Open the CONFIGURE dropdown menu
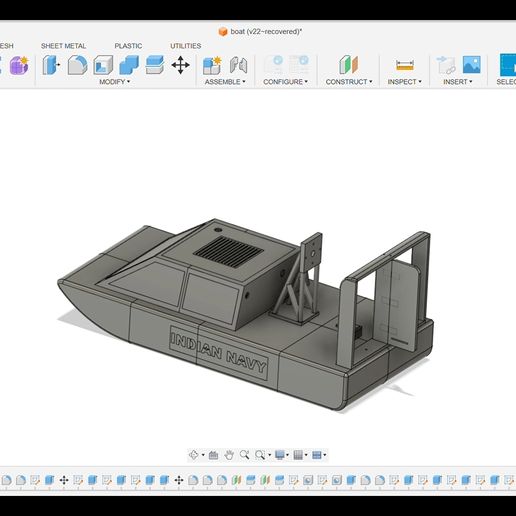516x516 pixels. [285, 82]
